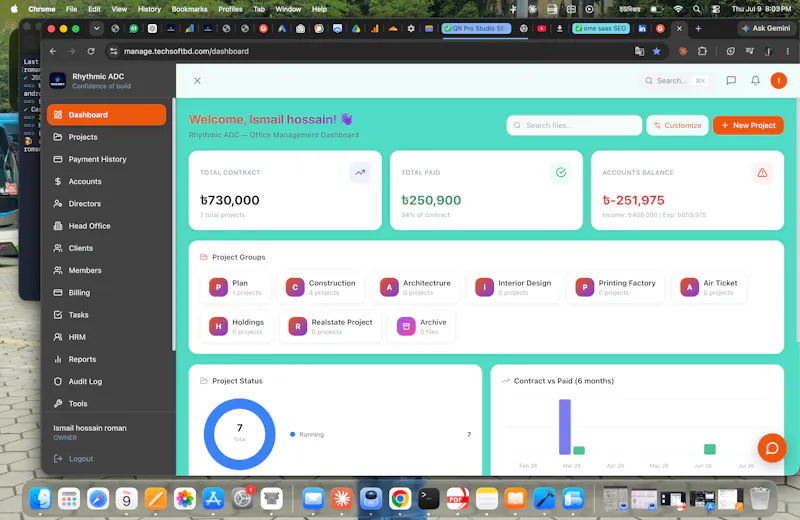Open the Construction project group

pos(321,287)
